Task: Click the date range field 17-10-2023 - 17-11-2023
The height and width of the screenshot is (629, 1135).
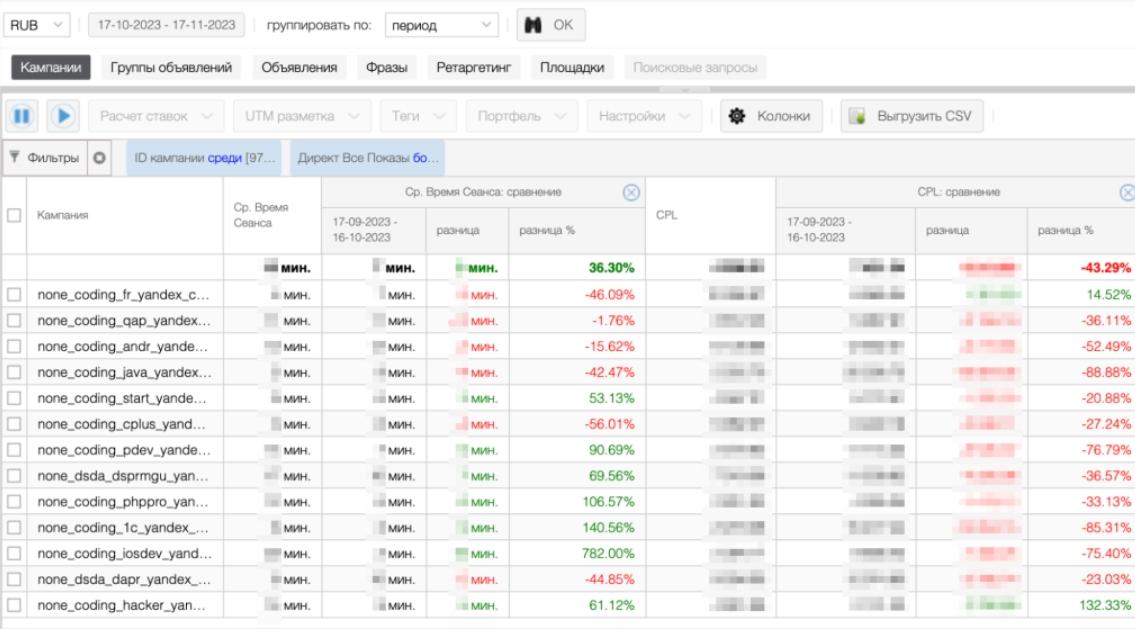Action: 166,25
